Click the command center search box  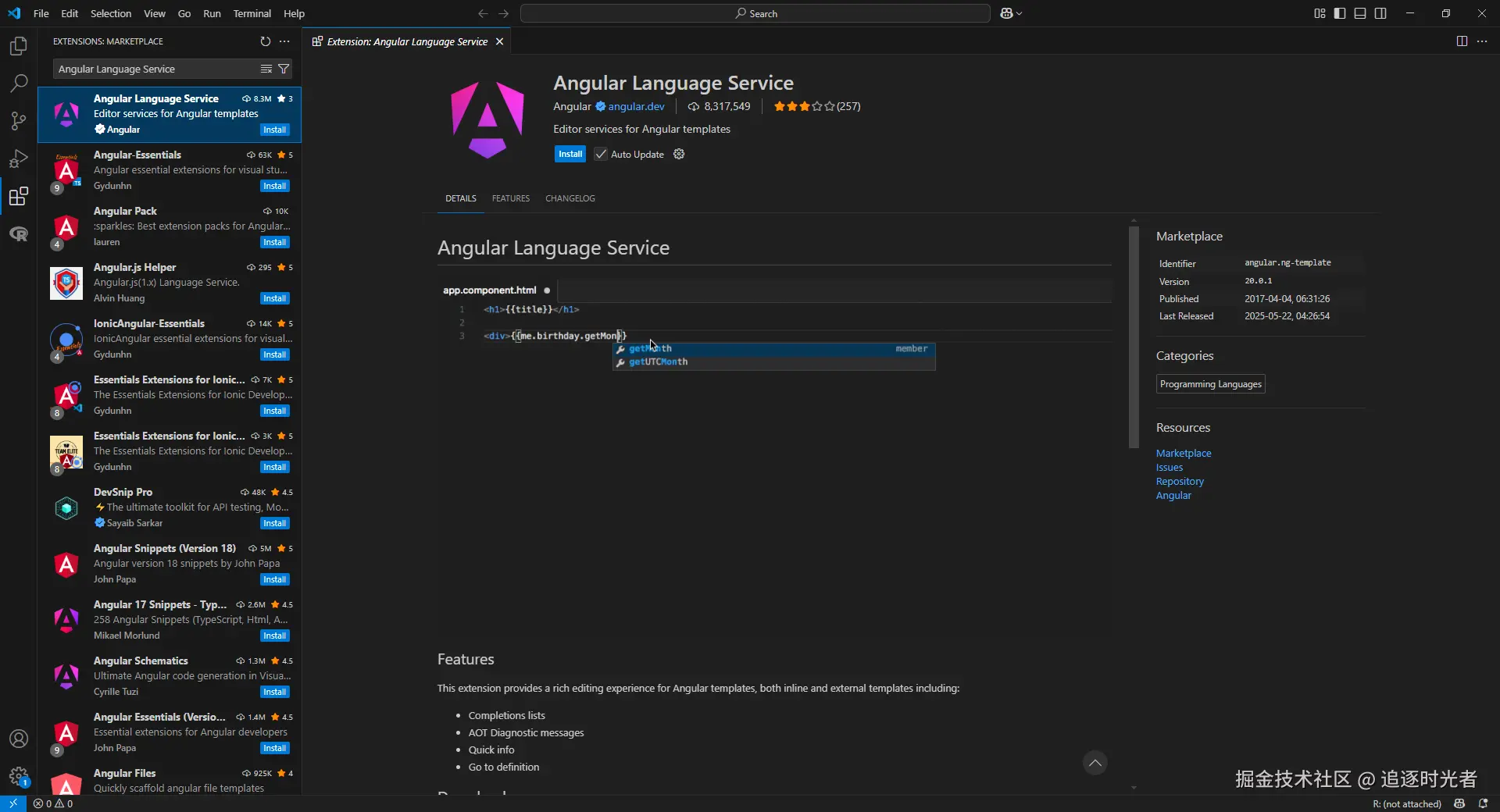tap(755, 13)
